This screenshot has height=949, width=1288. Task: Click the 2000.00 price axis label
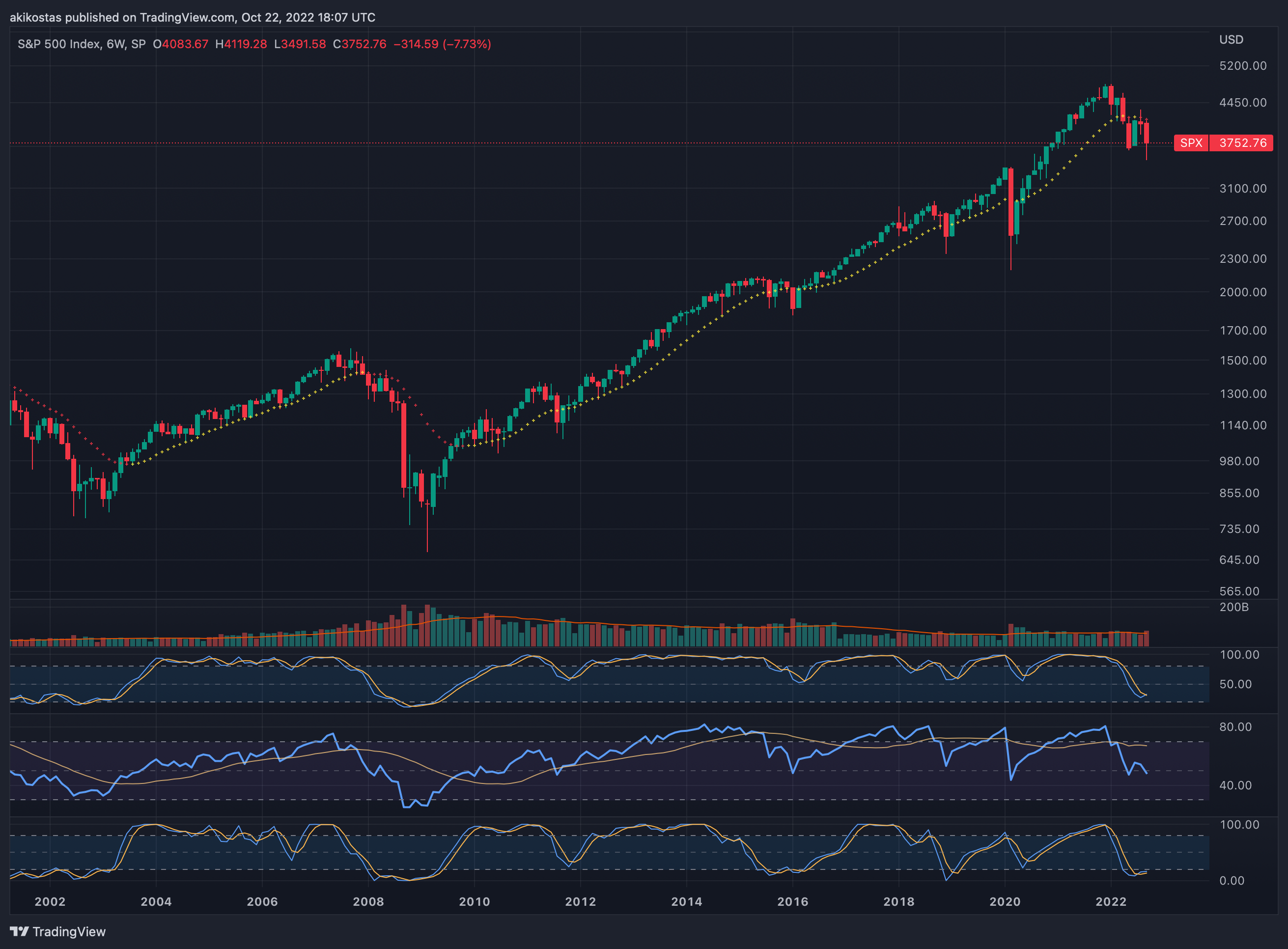pyautogui.click(x=1243, y=292)
